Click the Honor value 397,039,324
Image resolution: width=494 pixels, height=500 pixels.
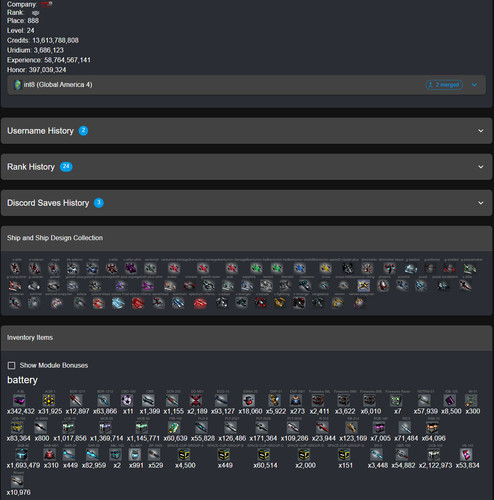pyautogui.click(x=47, y=70)
